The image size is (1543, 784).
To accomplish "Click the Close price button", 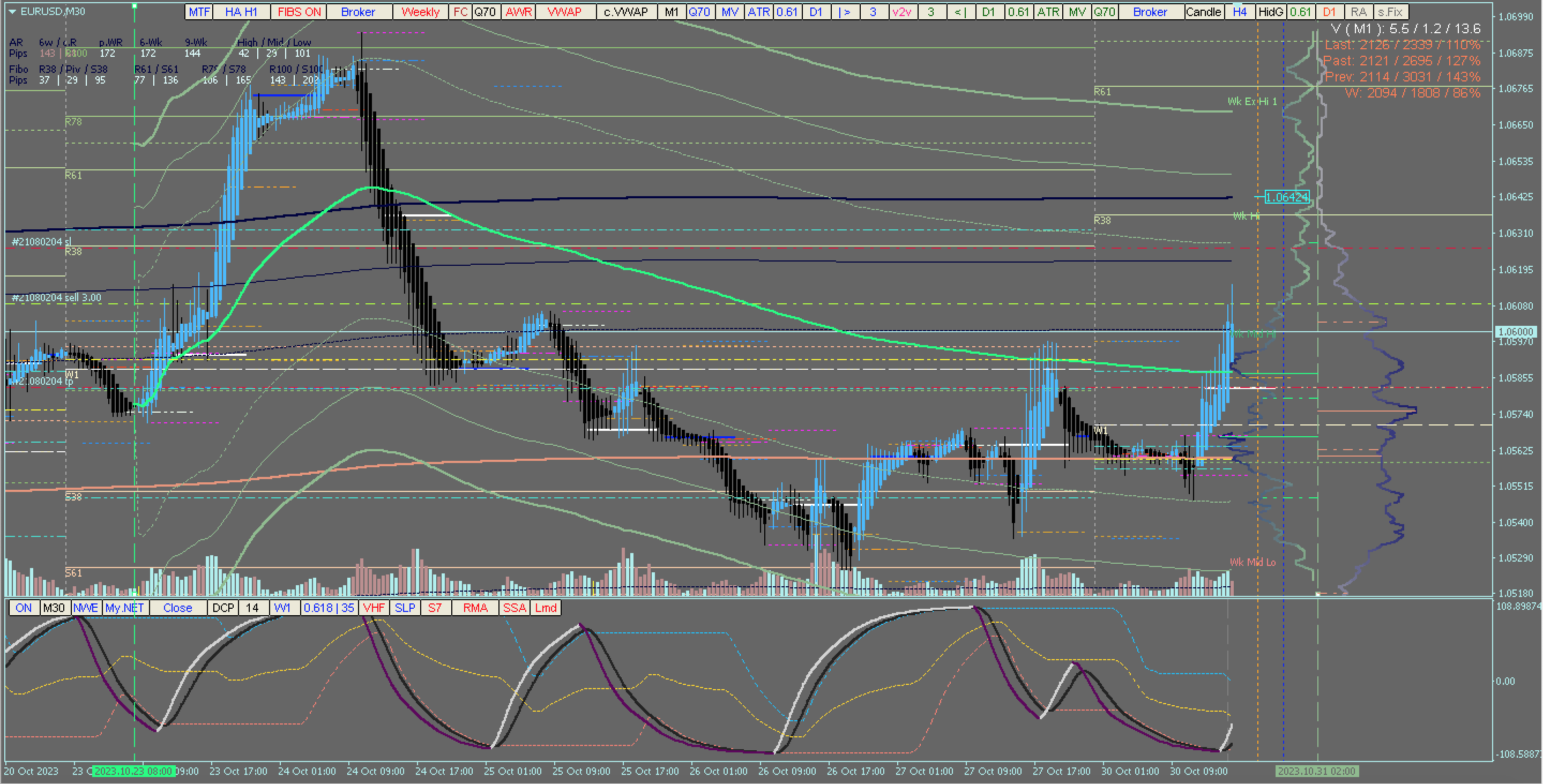I will [177, 608].
